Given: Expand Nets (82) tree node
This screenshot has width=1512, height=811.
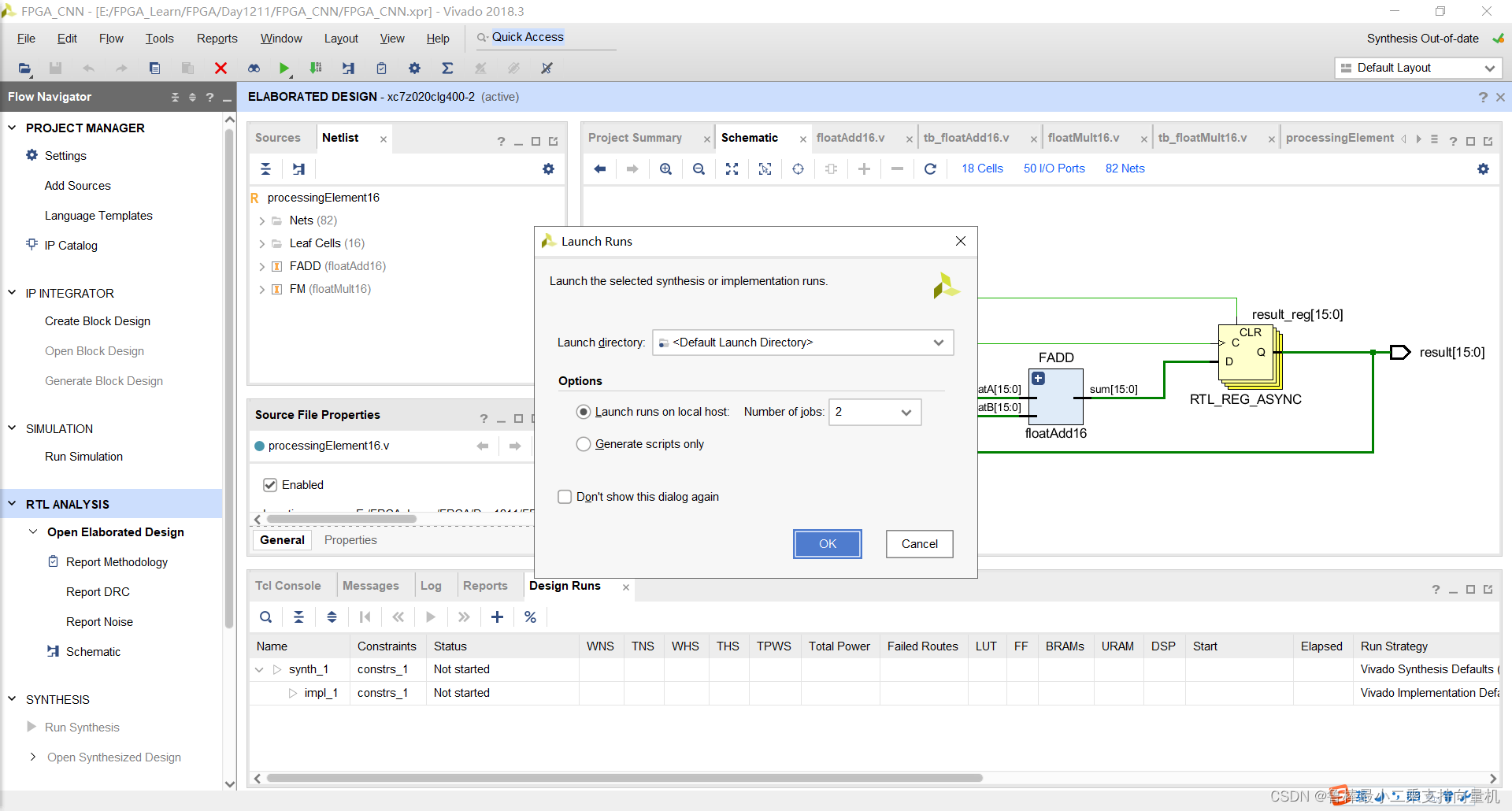Looking at the screenshot, I should [x=261, y=221].
